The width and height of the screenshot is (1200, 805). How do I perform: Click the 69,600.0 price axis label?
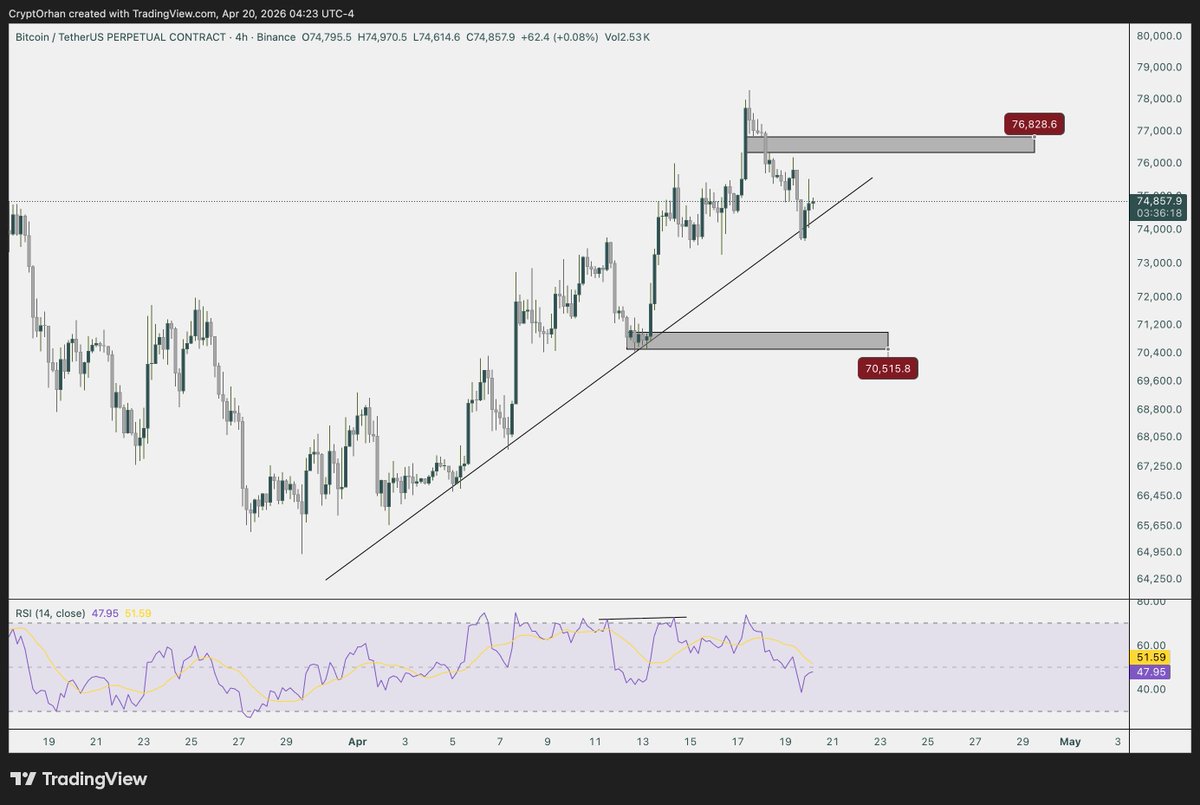pos(1160,381)
